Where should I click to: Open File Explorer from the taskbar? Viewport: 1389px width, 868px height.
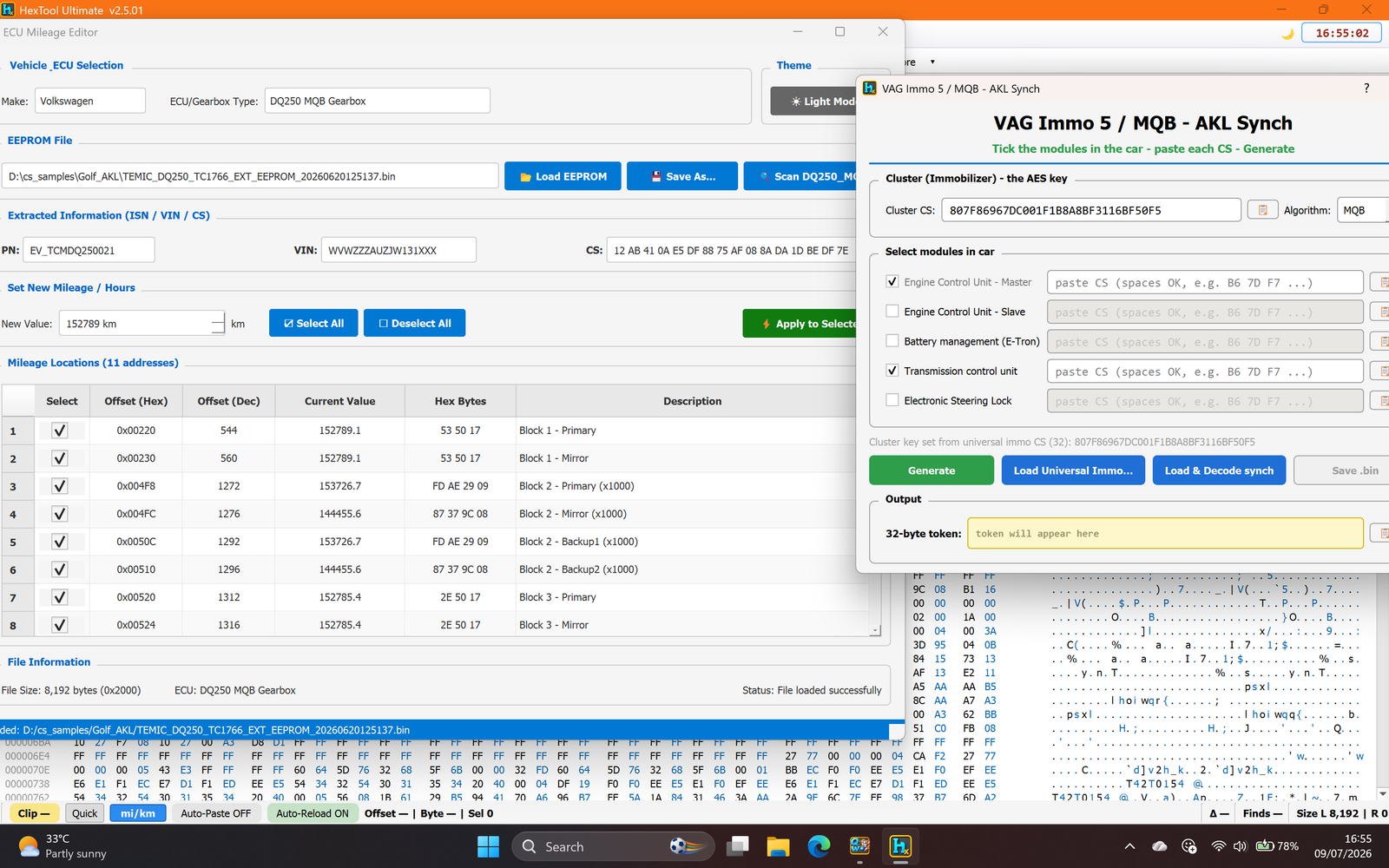(x=778, y=846)
